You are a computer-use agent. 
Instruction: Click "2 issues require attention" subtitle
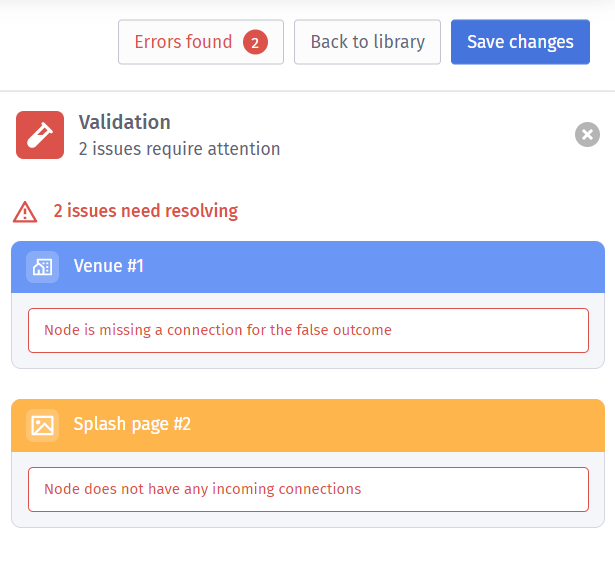[x=179, y=149]
